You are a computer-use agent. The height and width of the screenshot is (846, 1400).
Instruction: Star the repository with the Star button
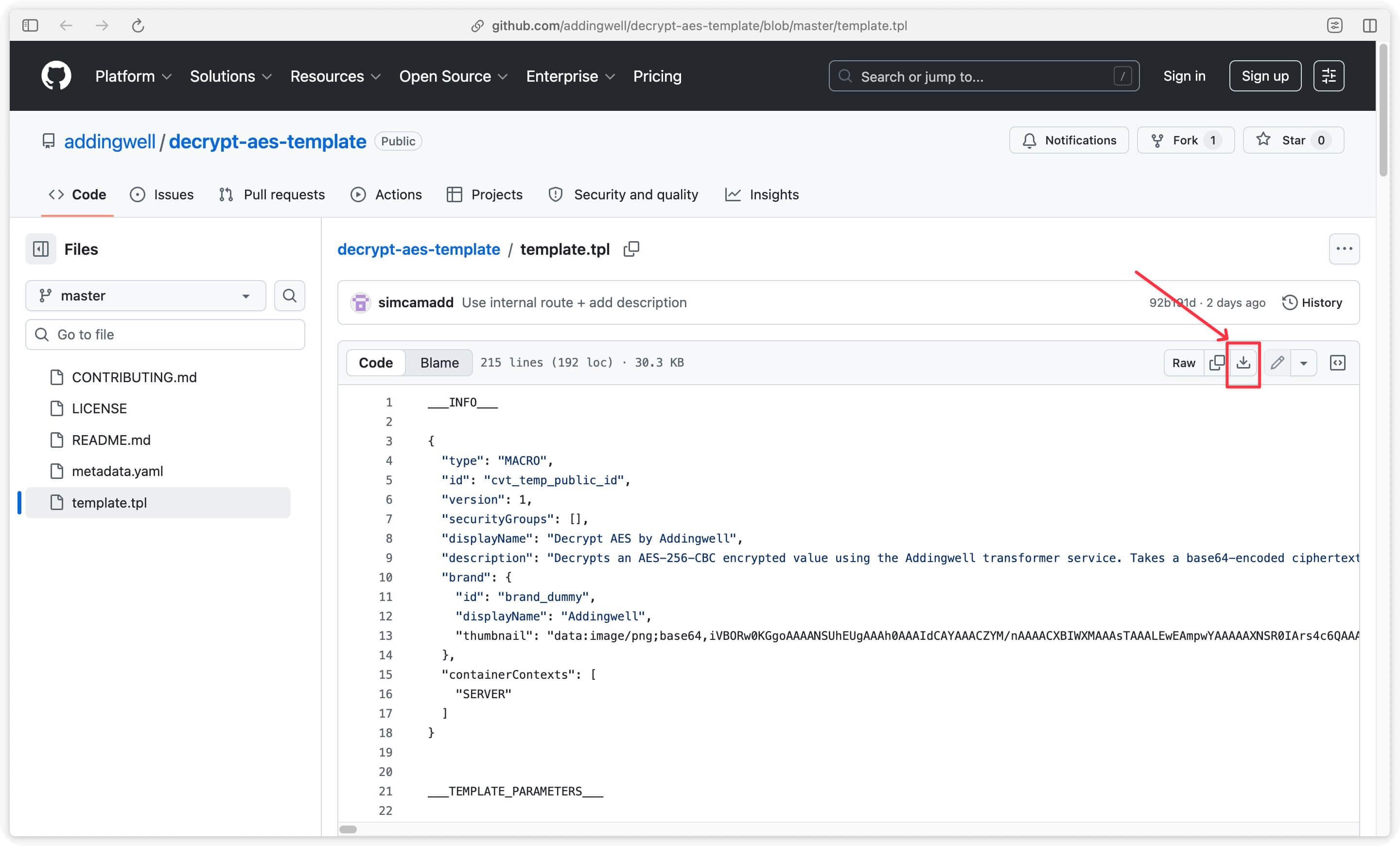coord(1293,141)
